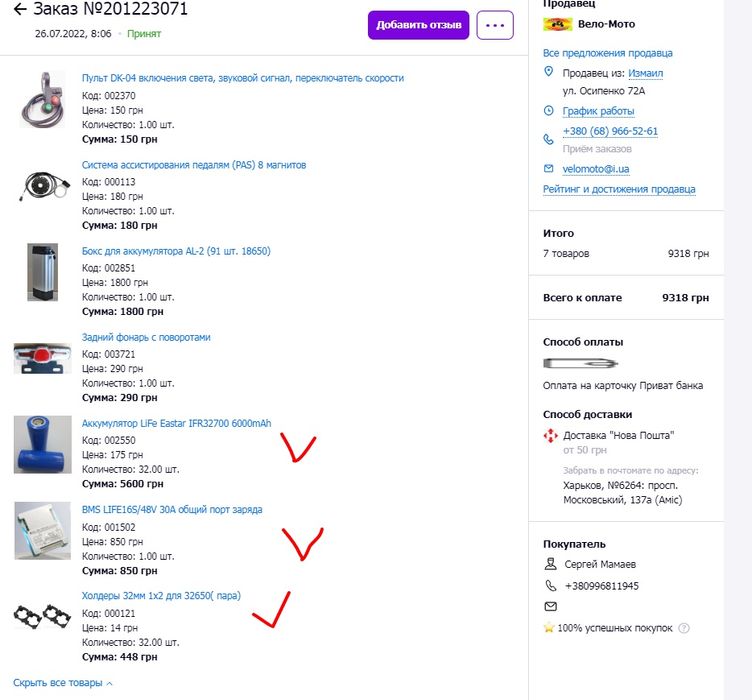
Task: Click the back arrow beside the order number
Action: click(x=20, y=10)
